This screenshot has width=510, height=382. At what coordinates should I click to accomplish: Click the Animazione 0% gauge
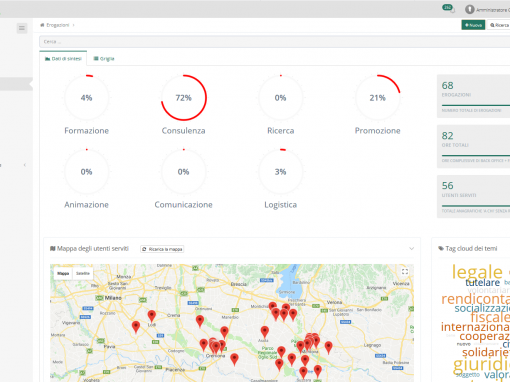point(87,172)
